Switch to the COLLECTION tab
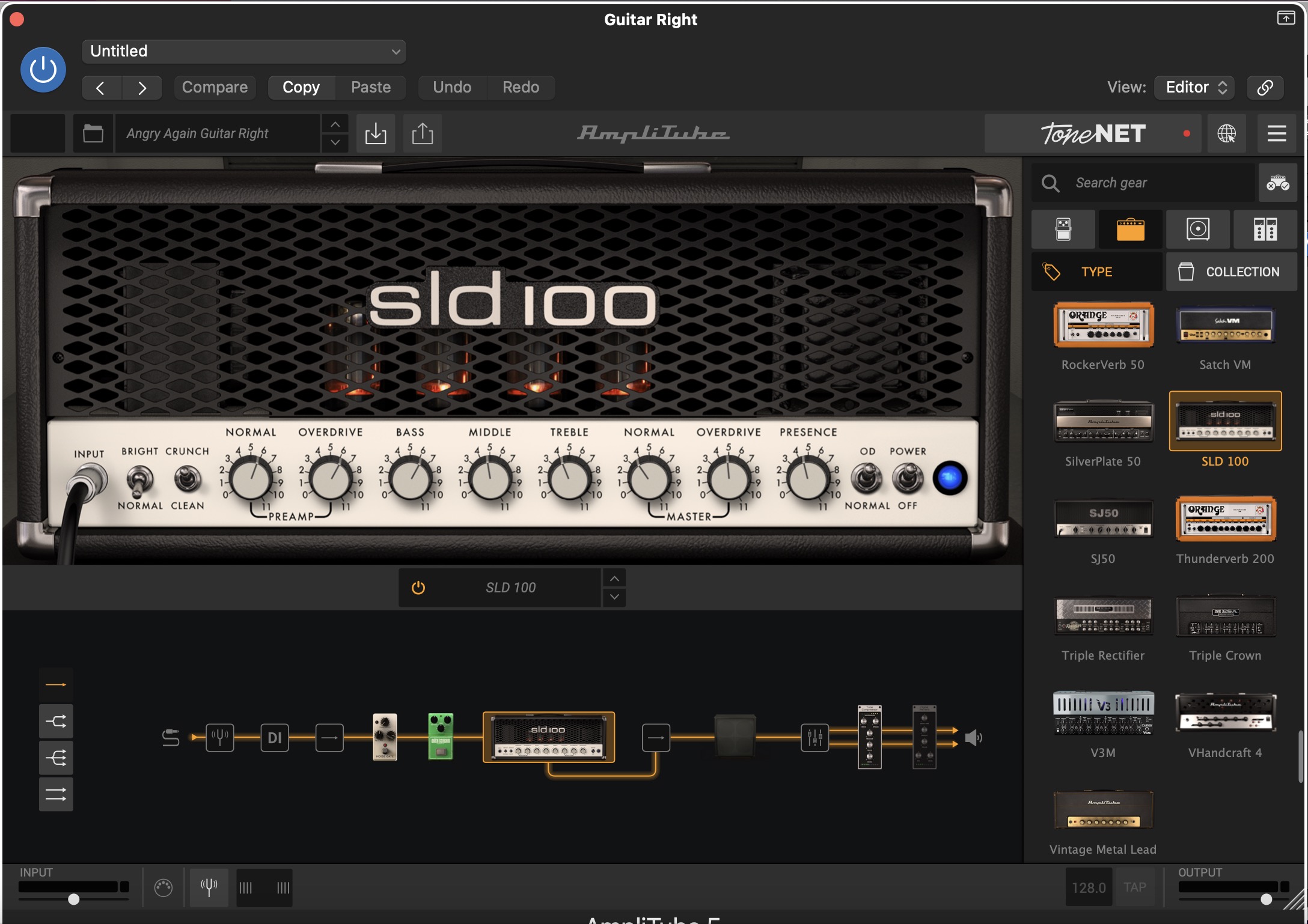This screenshot has height=924, width=1308. click(1232, 272)
